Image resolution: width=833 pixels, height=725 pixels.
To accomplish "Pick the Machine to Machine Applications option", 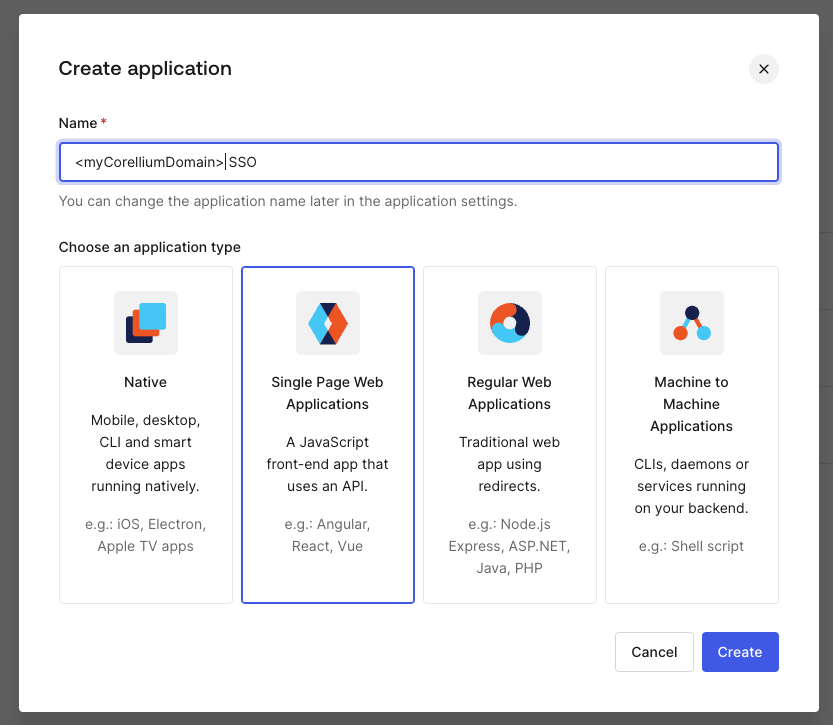I will pos(691,435).
